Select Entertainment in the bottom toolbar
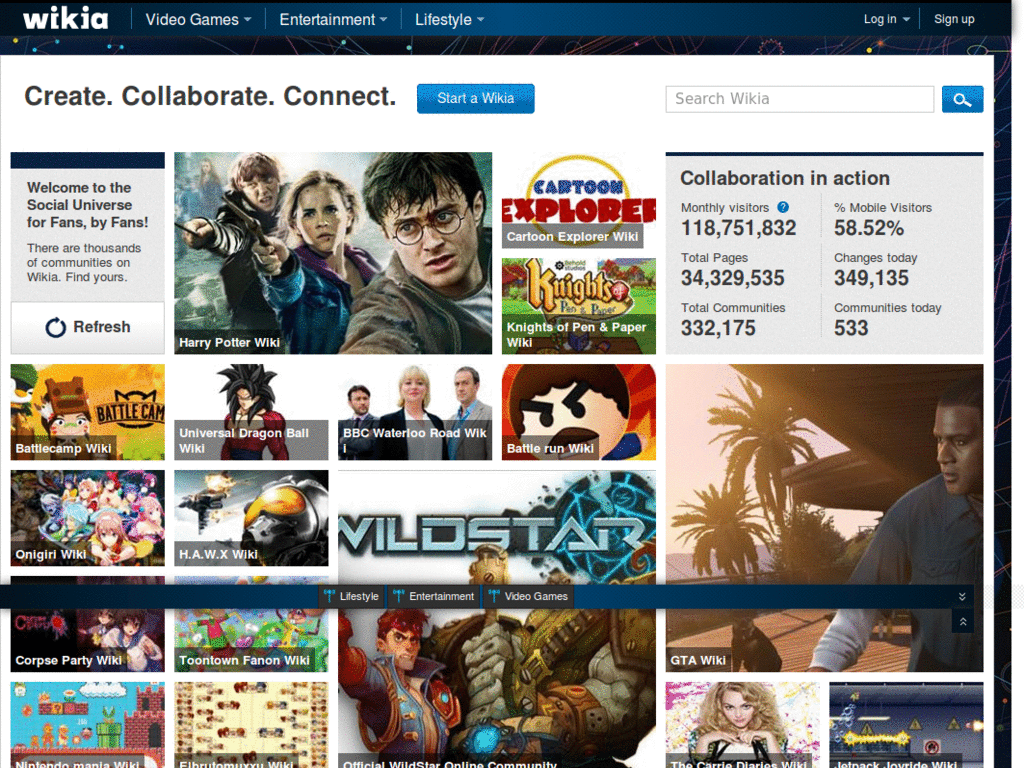 434,596
